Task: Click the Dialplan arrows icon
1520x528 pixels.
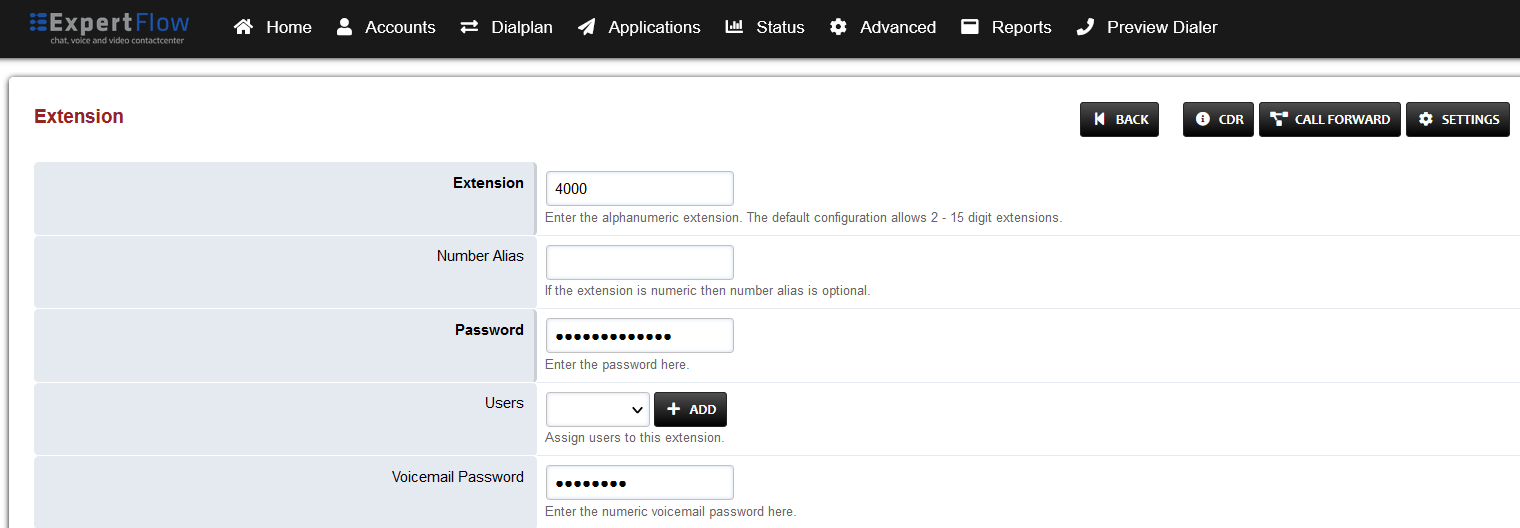Action: (469, 27)
